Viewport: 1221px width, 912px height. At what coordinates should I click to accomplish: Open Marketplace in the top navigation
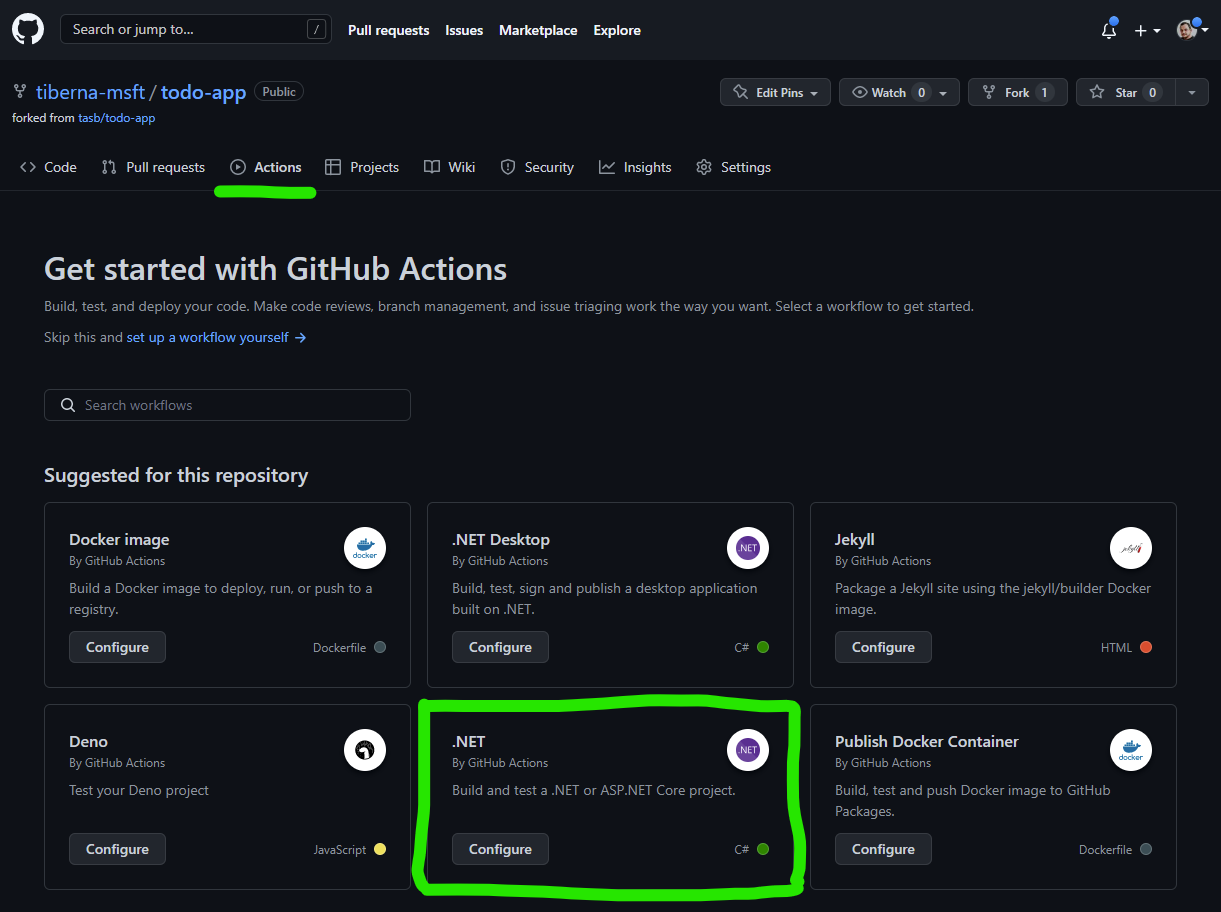tap(538, 30)
